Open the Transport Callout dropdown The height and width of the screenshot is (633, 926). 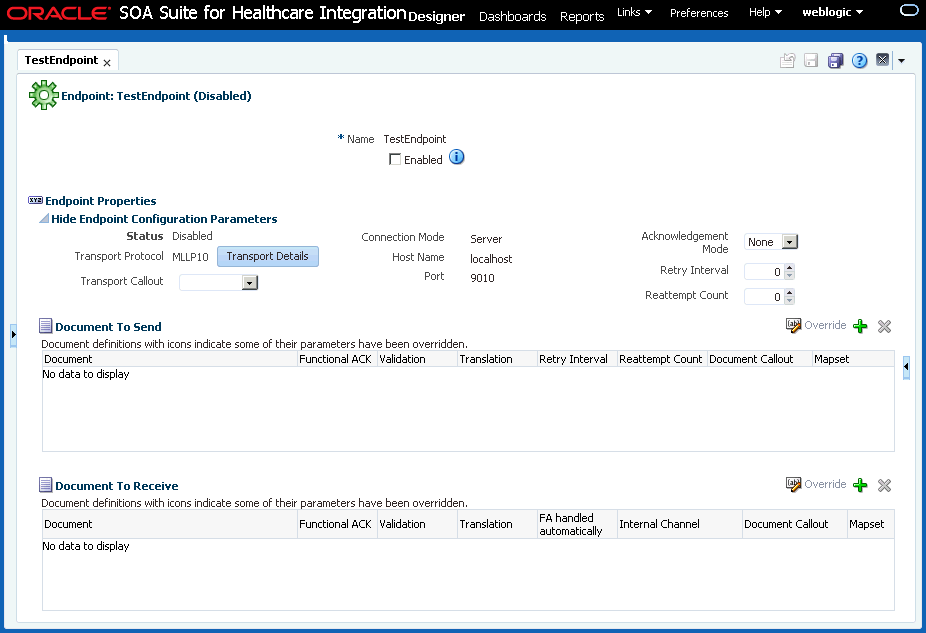click(x=250, y=283)
